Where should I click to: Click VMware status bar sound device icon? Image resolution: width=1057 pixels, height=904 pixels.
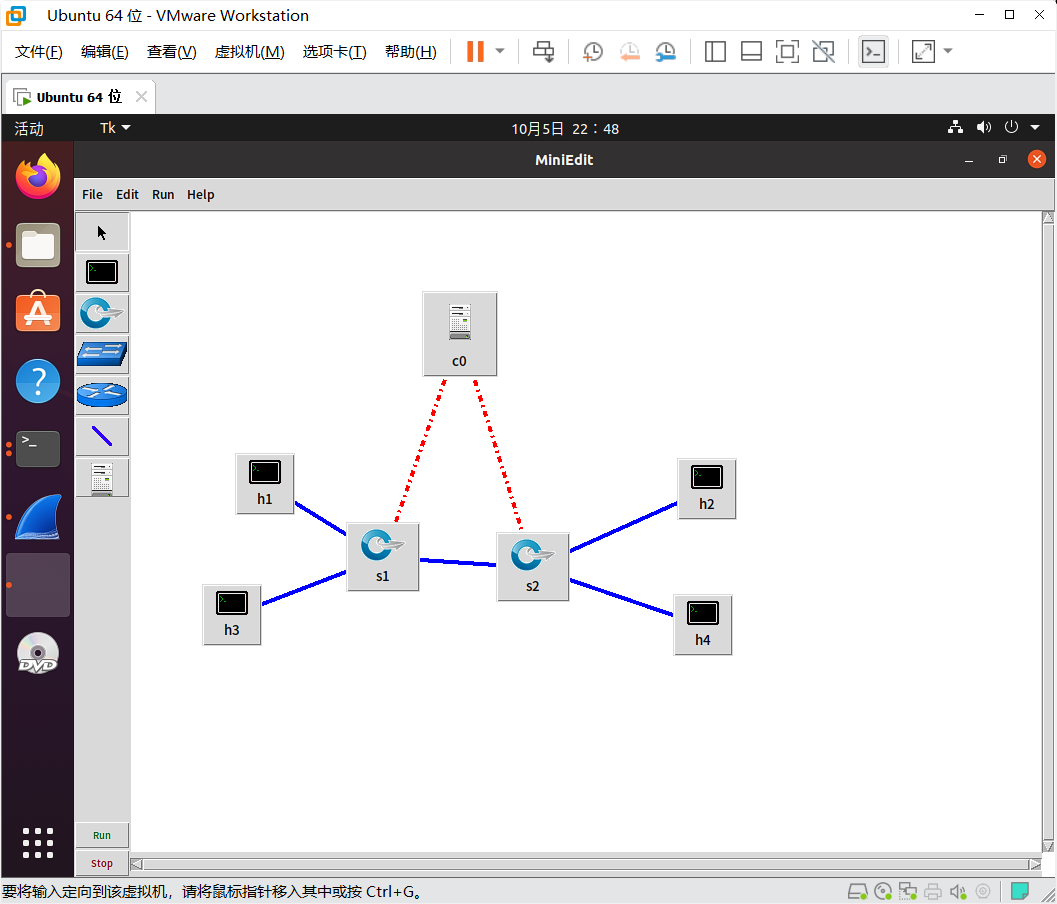click(958, 891)
